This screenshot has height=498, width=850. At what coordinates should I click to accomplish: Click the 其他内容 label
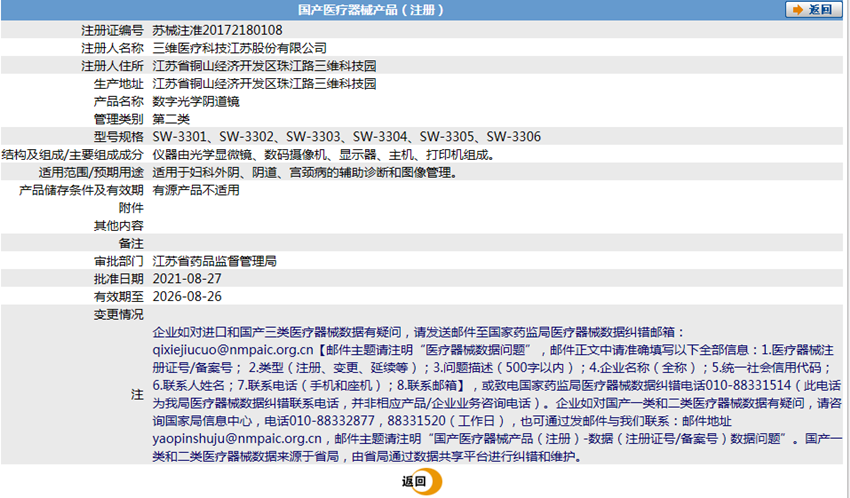coord(118,225)
